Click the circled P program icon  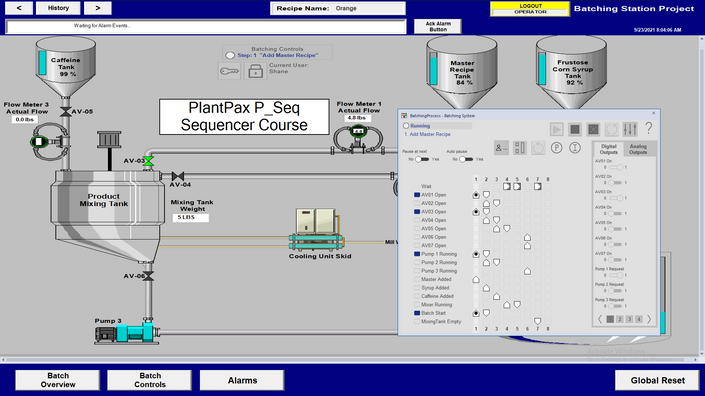(x=556, y=148)
